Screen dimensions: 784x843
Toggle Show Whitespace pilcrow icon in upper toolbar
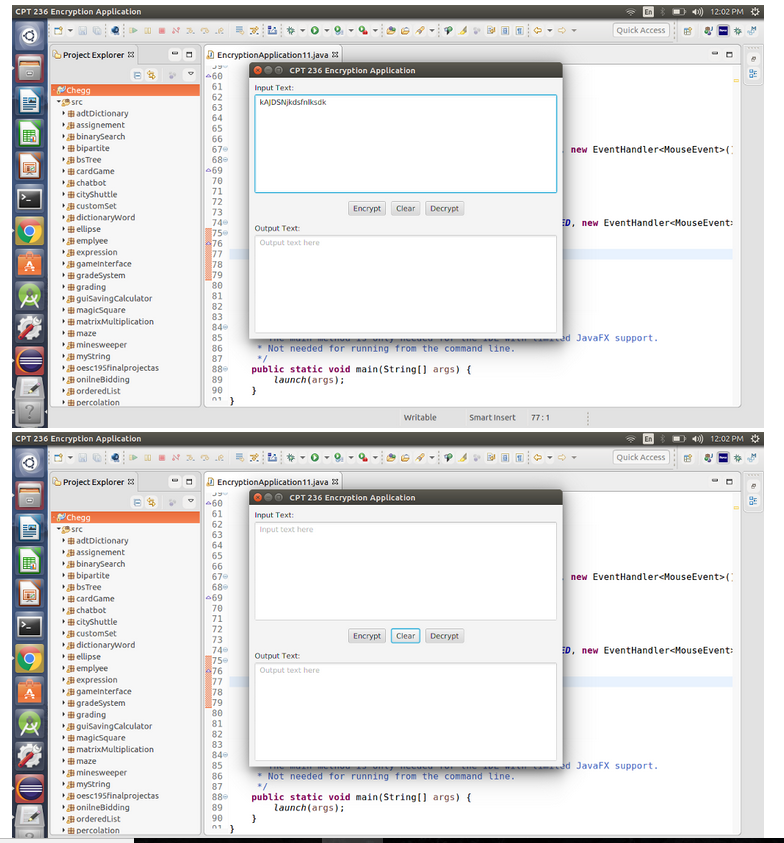519,31
